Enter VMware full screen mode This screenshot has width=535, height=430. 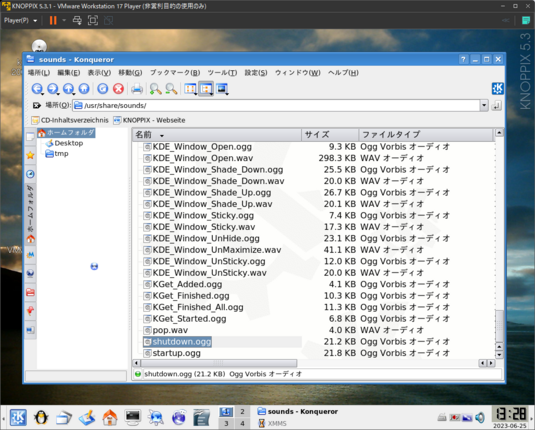tap(93, 20)
